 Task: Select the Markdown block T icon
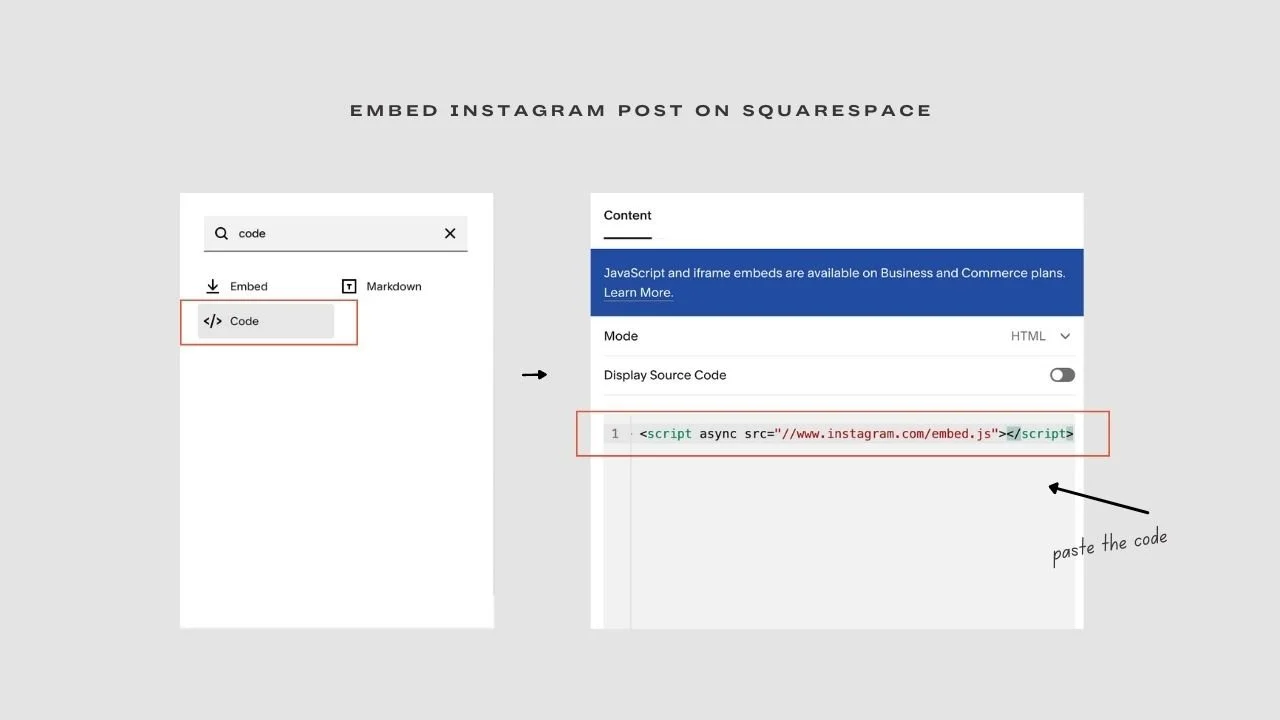(349, 286)
